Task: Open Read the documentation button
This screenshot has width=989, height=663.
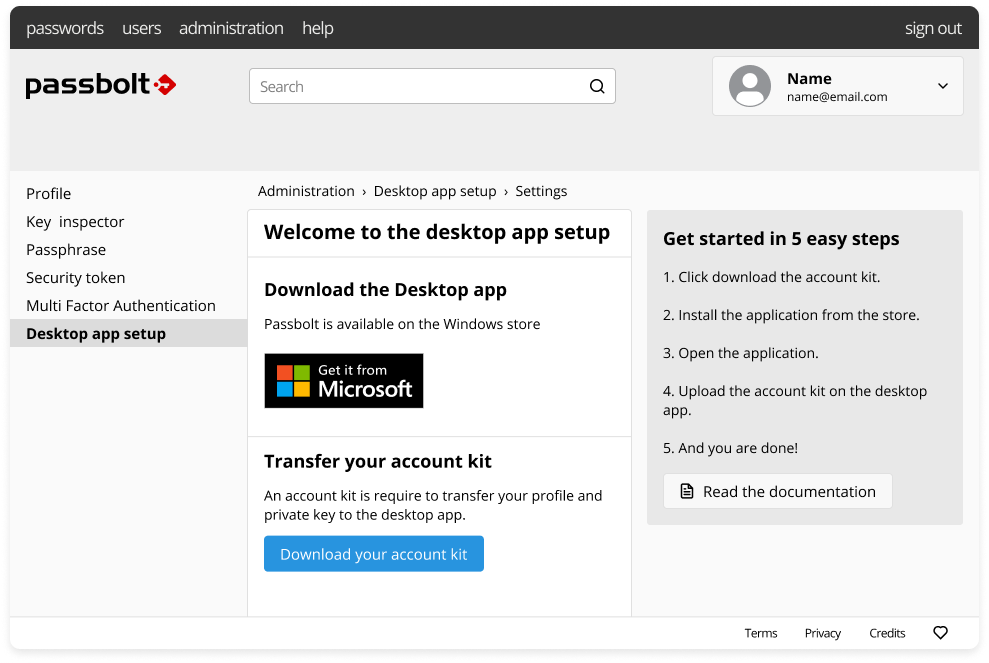Action: click(x=778, y=491)
